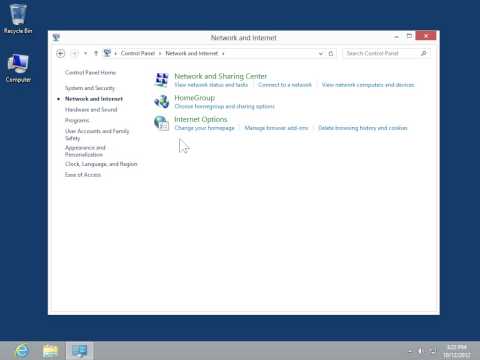The height and width of the screenshot is (360, 480).
Task: Click Change your homepage link
Action: (x=204, y=128)
